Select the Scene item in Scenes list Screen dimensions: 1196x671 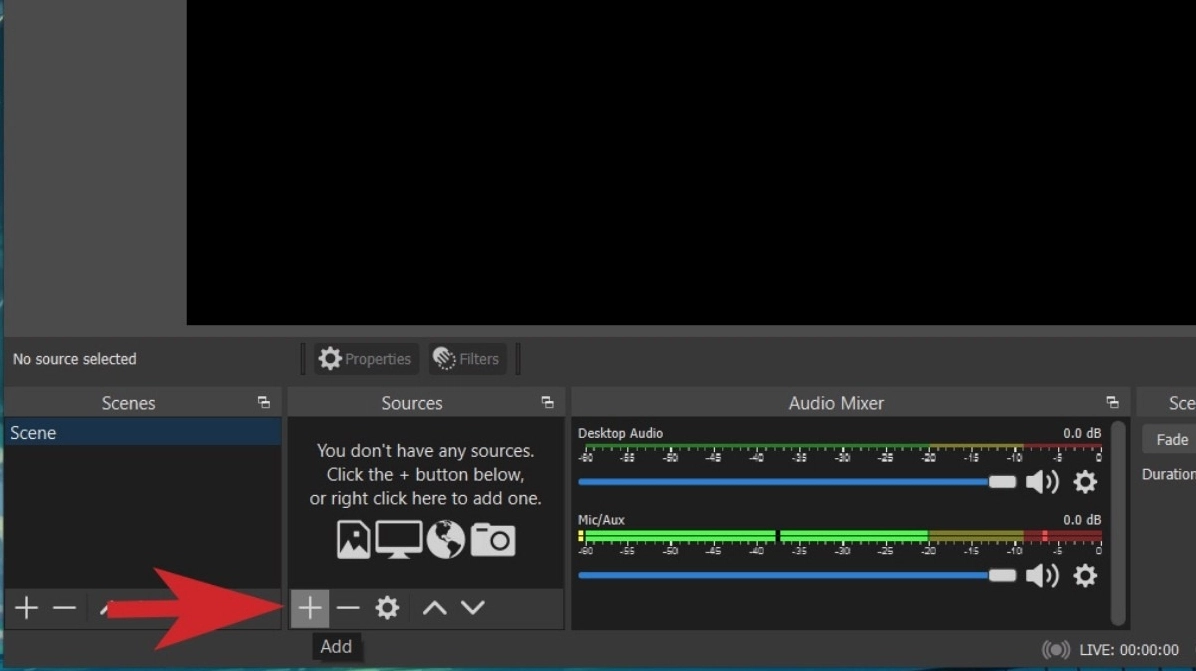142,433
